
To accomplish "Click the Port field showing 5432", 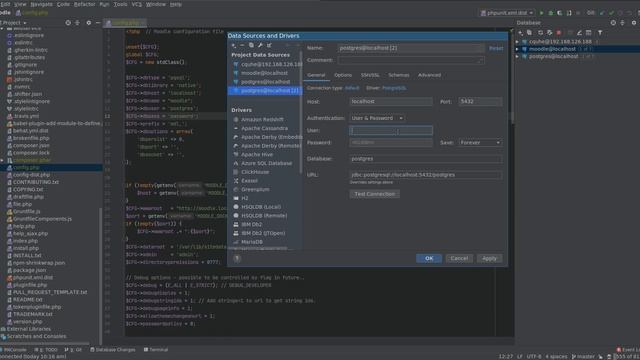I will tap(480, 101).
